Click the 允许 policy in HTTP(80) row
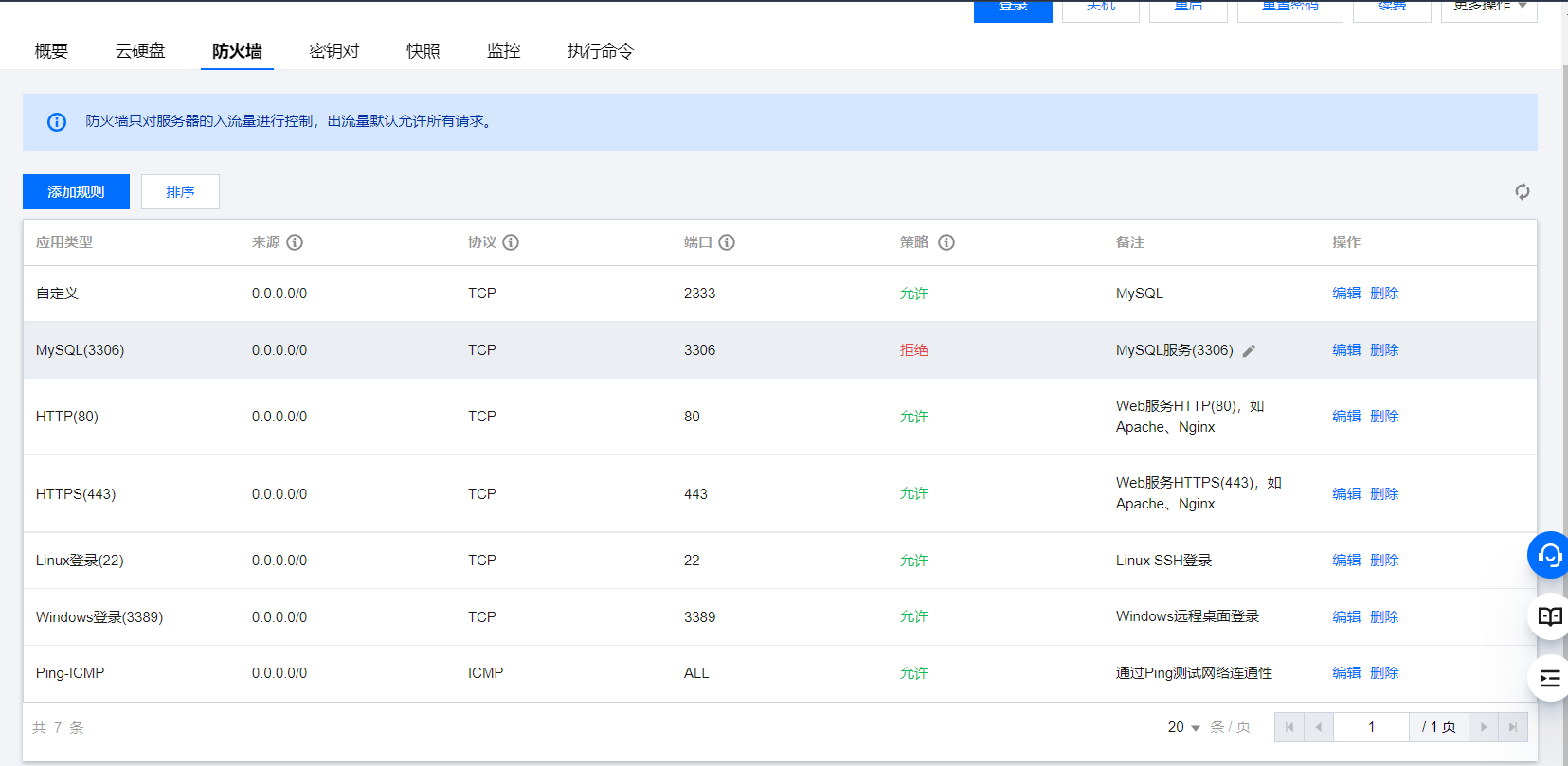Viewport: 1568px width, 766px height. click(x=914, y=417)
